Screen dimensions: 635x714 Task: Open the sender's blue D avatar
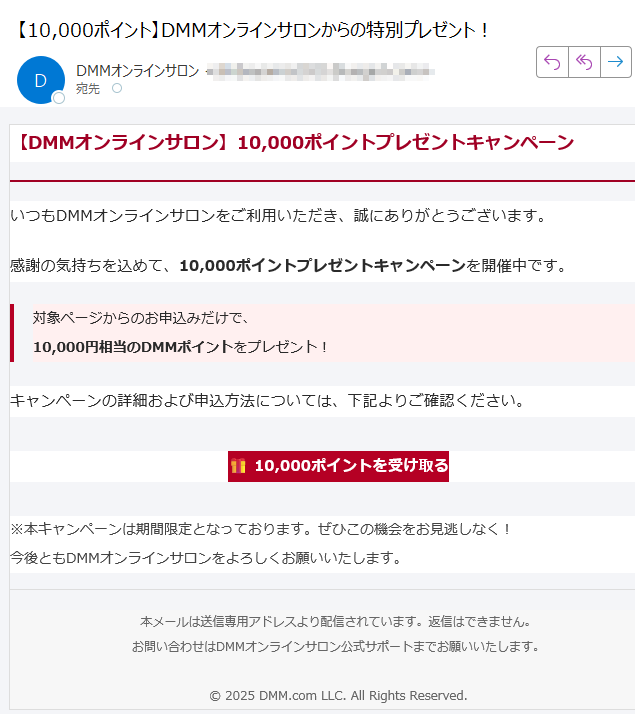[x=40, y=80]
